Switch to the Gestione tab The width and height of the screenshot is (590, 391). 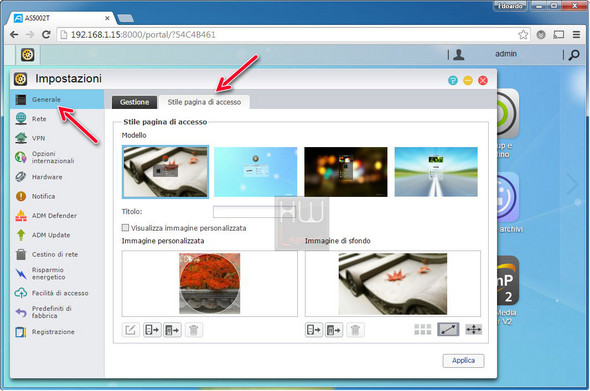[134, 102]
